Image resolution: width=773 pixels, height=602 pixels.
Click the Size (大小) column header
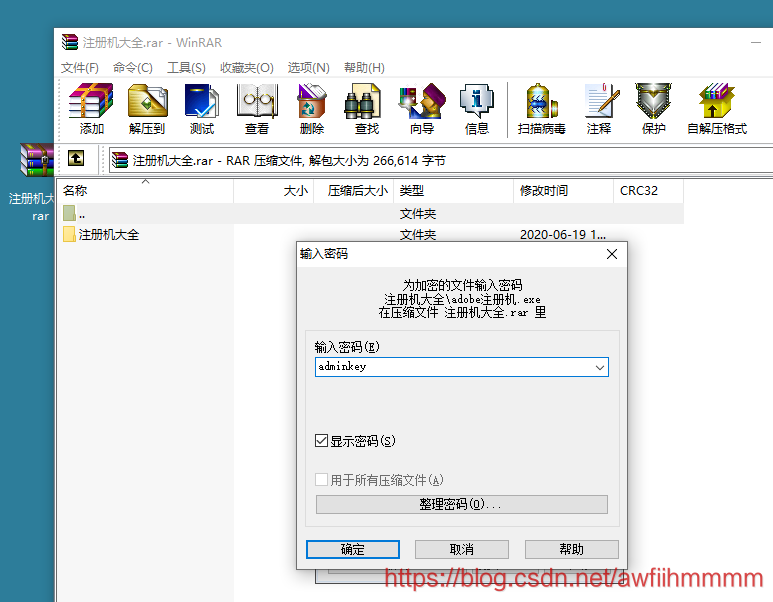click(x=274, y=190)
